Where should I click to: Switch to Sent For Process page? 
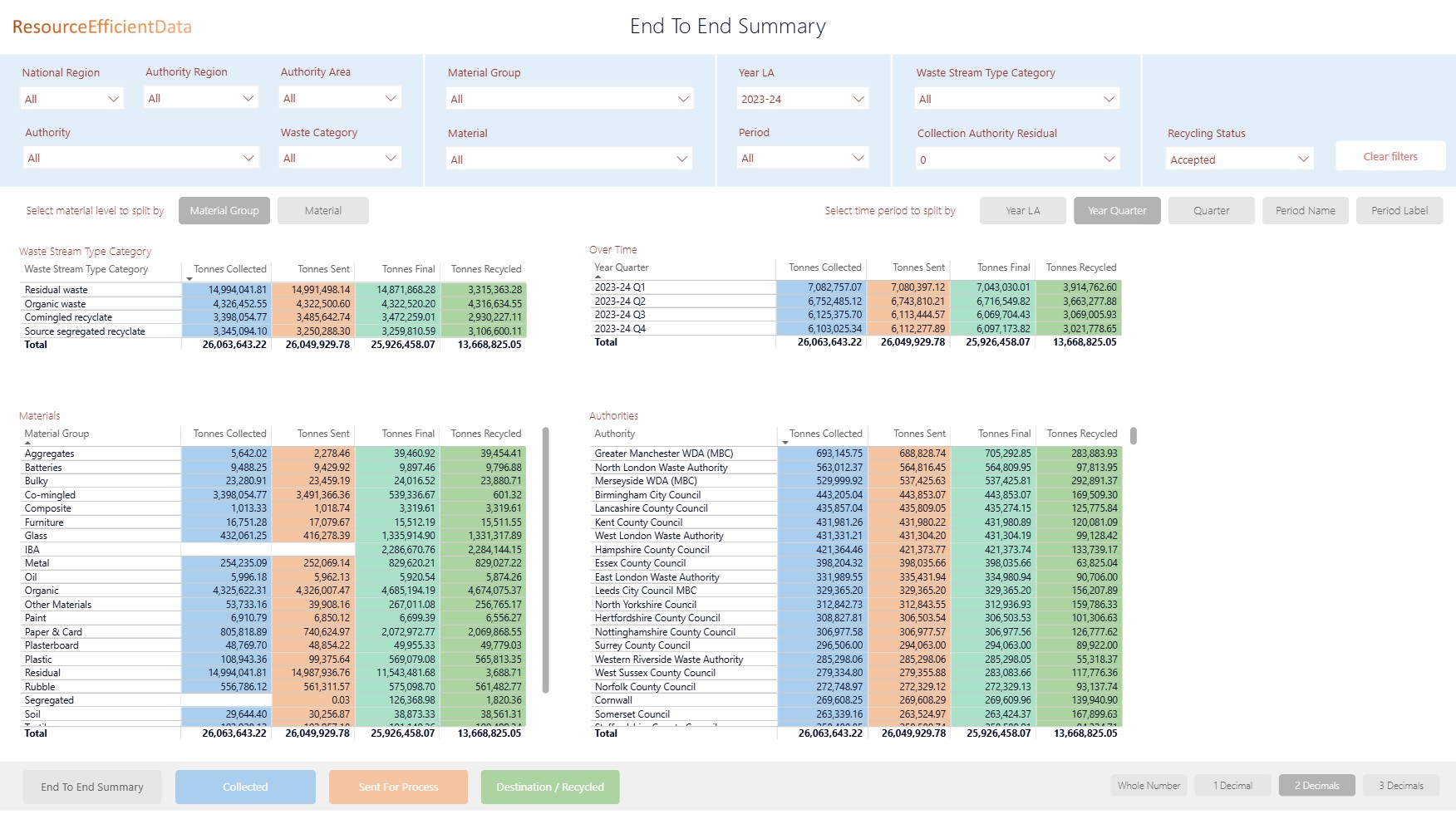click(398, 787)
